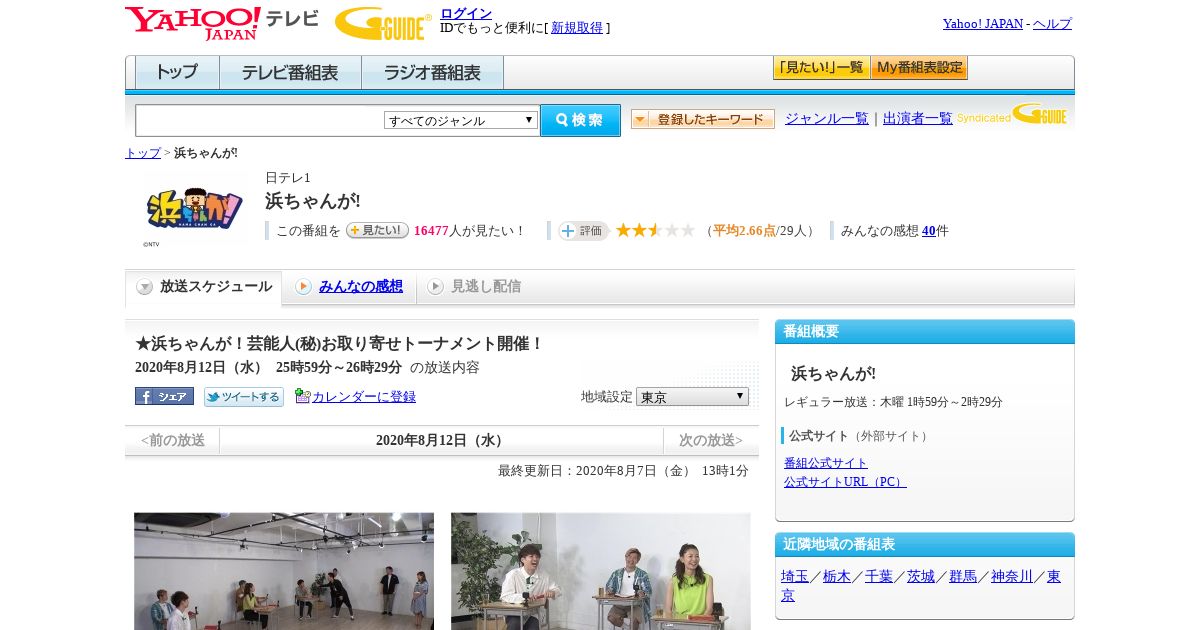Click the Yahoo! JAPAN テレビ logo
The image size is (1200, 630).
click(222, 22)
